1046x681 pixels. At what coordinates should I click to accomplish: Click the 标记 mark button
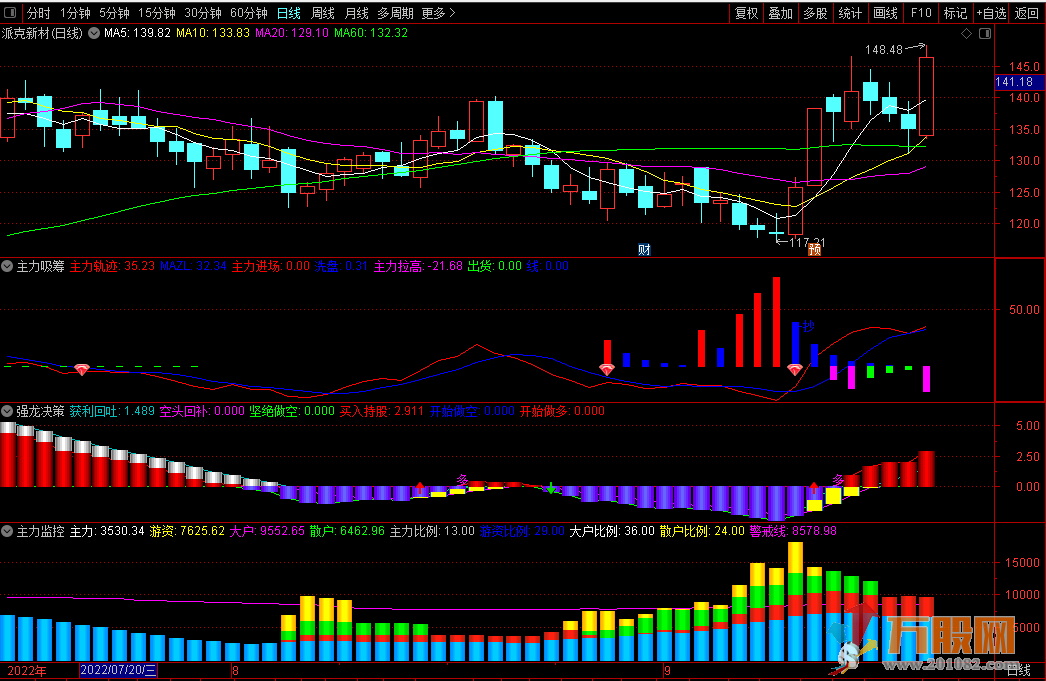point(955,13)
